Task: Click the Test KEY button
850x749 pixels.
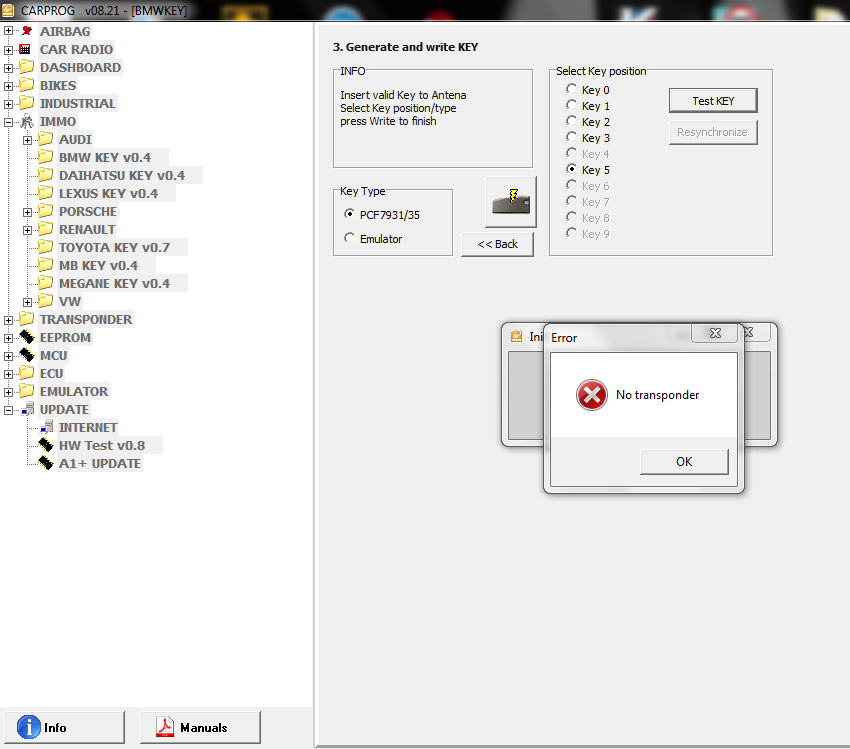Action: 713,101
